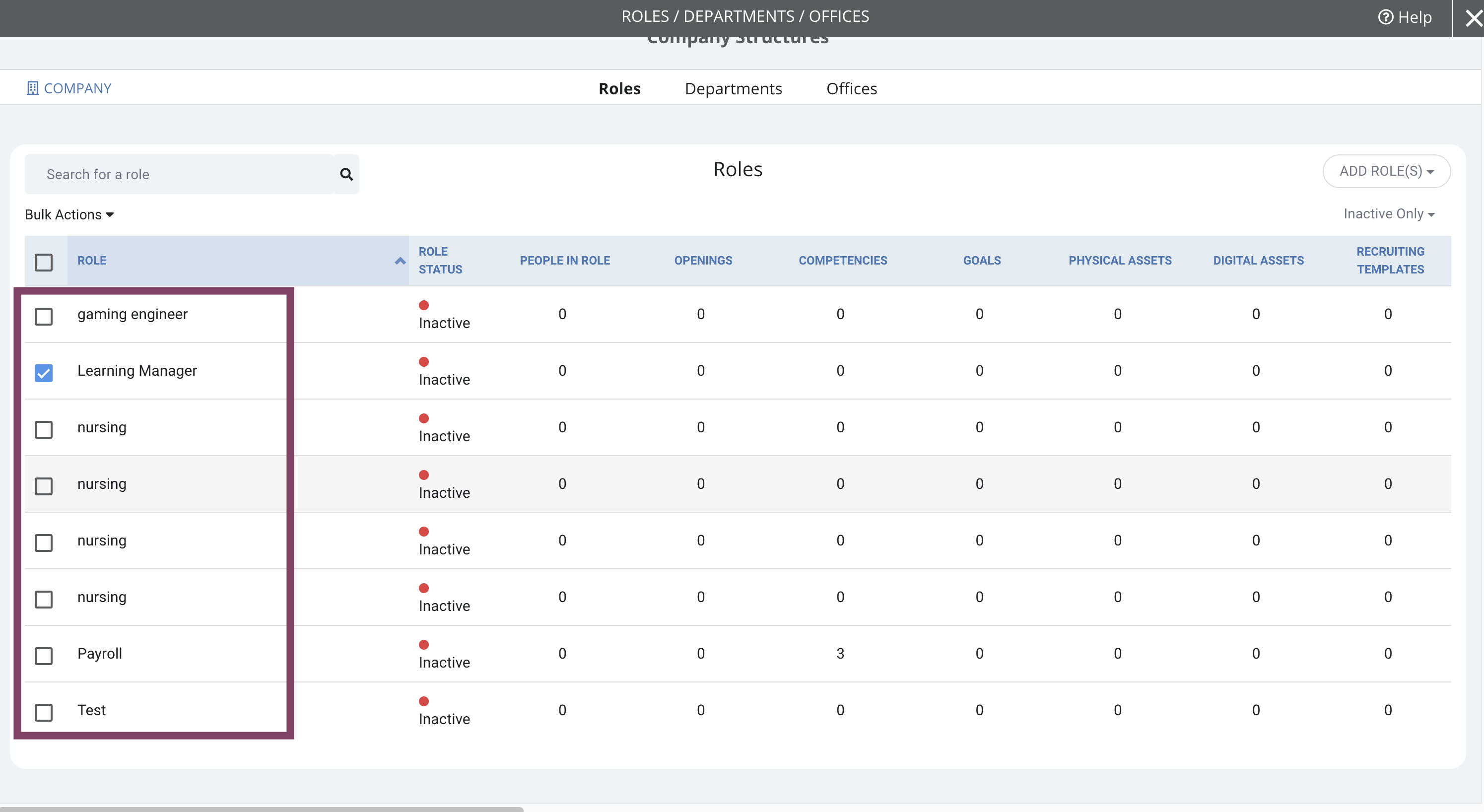
Task: Sort by OPENINGS column header
Action: tap(703, 261)
